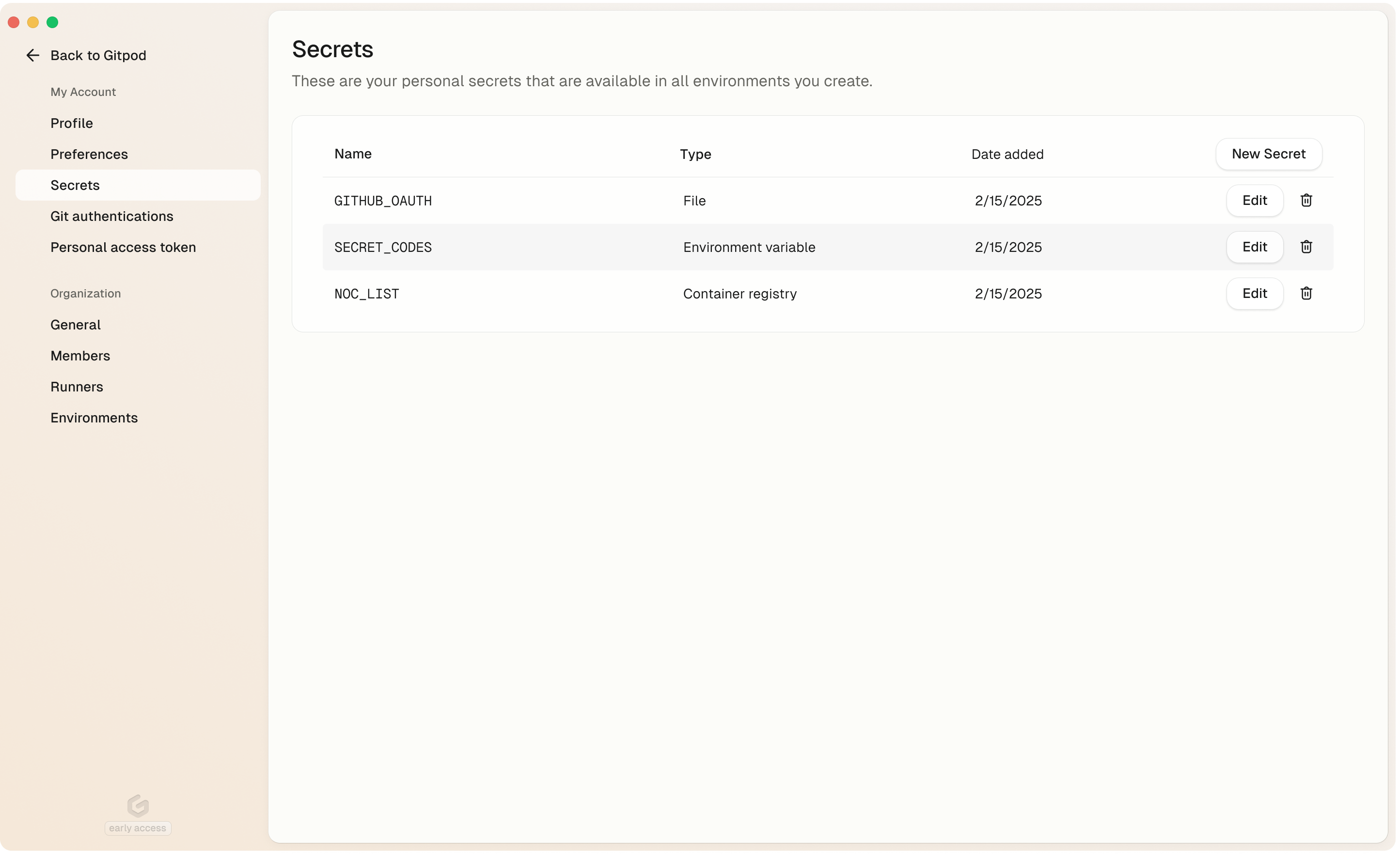1400x857 pixels.
Task: Return via Back to Gitpod link
Action: [x=98, y=55]
